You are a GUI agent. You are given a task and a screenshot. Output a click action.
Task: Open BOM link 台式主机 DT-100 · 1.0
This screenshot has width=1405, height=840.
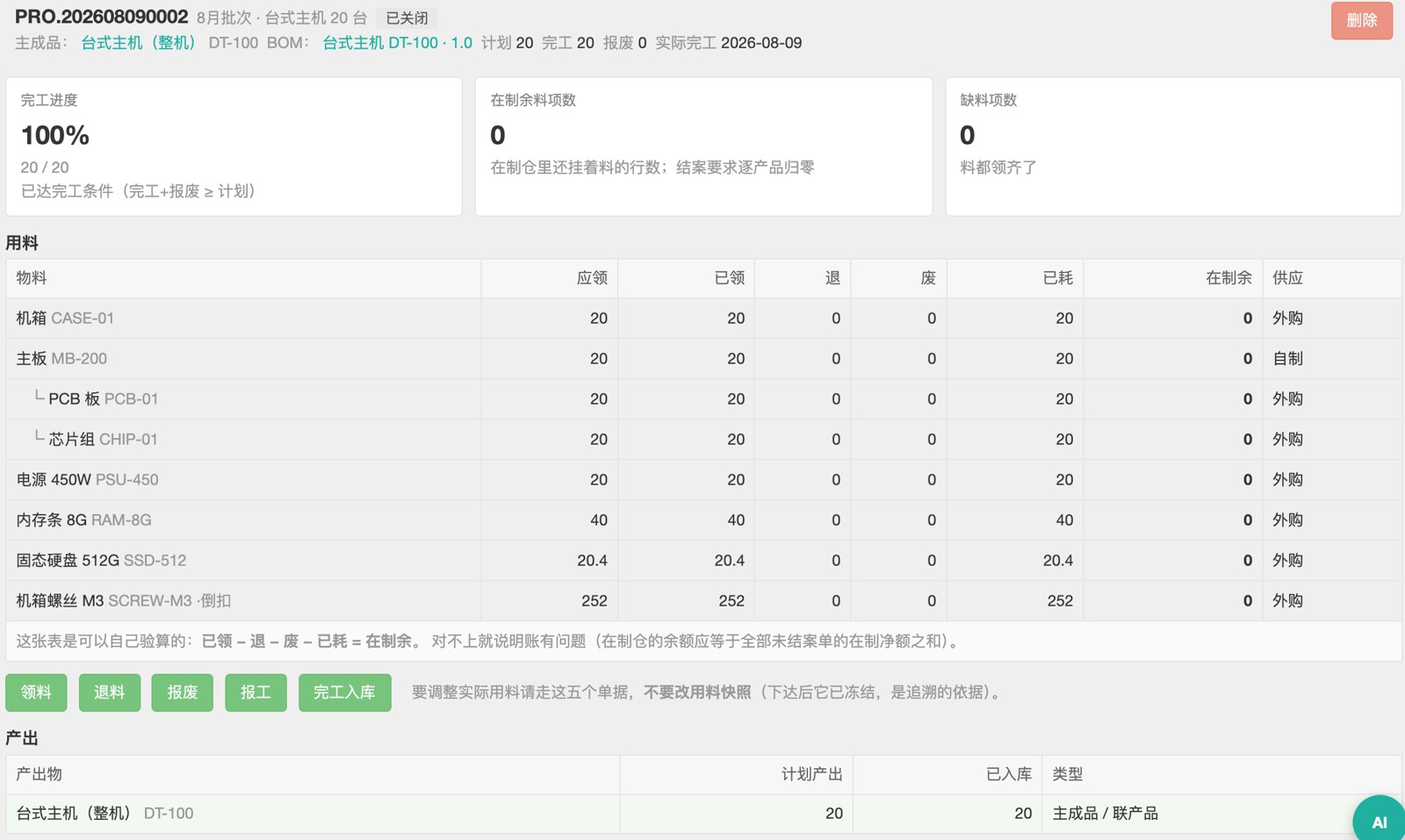click(x=397, y=43)
